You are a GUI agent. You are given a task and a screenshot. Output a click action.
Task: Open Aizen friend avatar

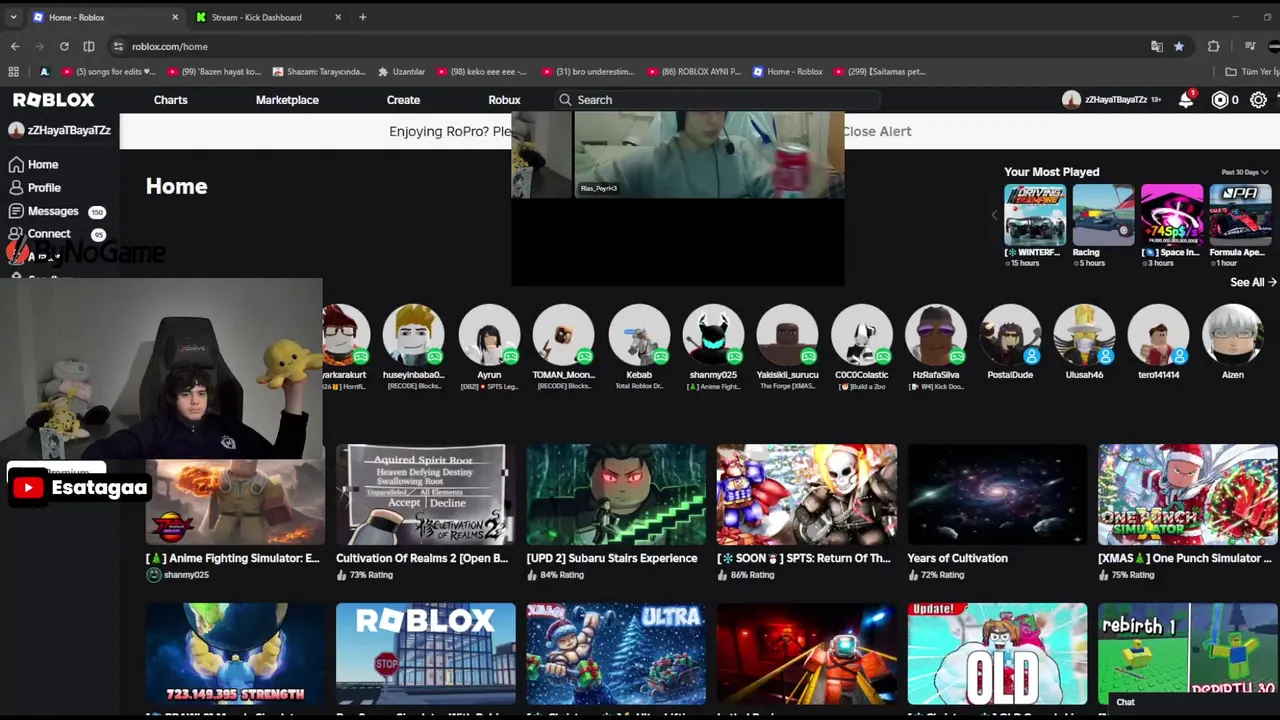pyautogui.click(x=1233, y=336)
